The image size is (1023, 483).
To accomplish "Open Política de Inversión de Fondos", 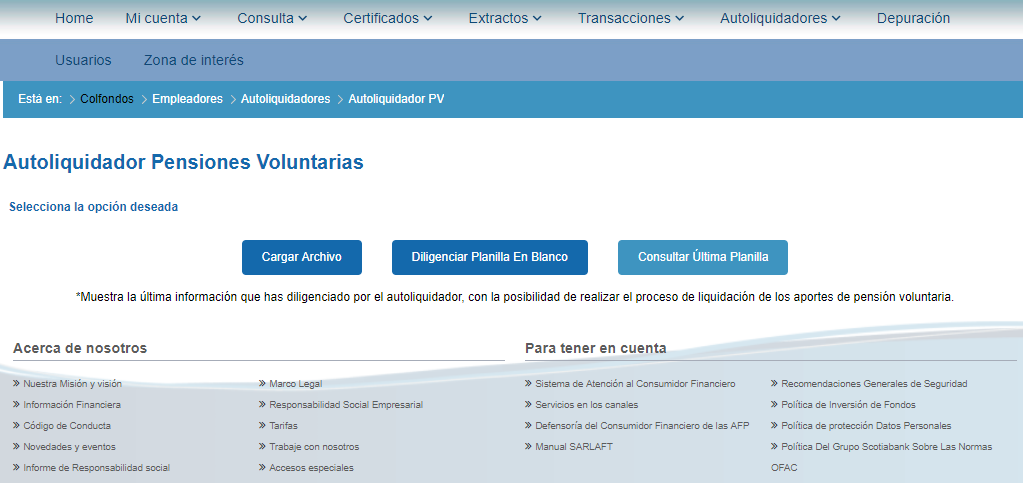I will point(848,405).
